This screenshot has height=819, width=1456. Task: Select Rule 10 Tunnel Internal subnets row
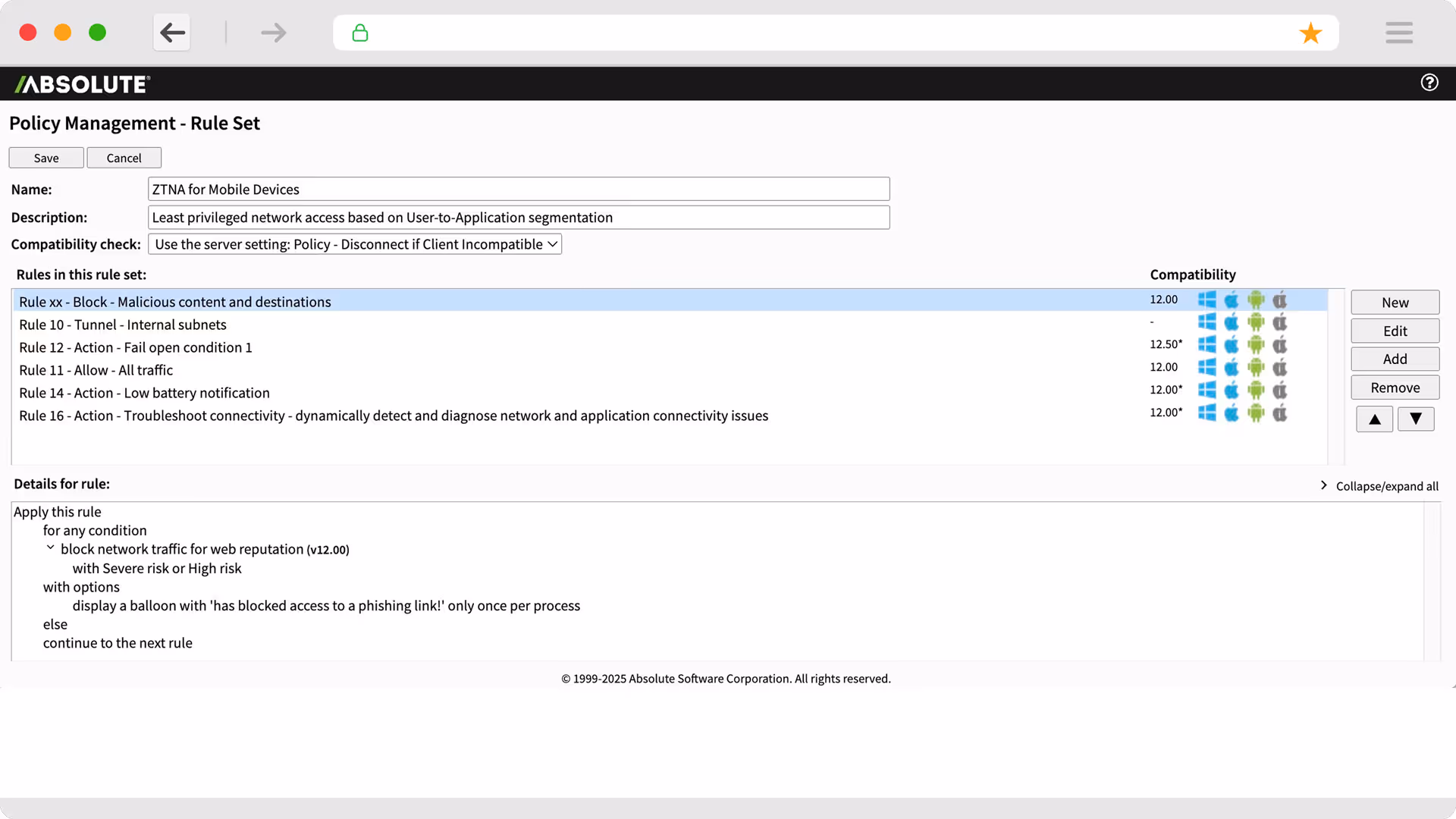(x=123, y=325)
